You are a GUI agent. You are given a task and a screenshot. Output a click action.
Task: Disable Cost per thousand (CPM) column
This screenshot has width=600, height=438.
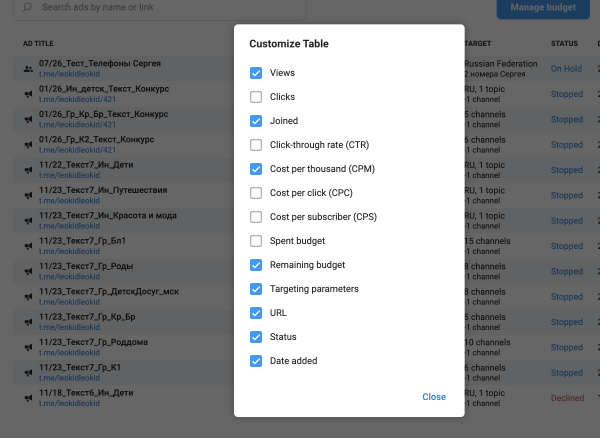(x=256, y=169)
